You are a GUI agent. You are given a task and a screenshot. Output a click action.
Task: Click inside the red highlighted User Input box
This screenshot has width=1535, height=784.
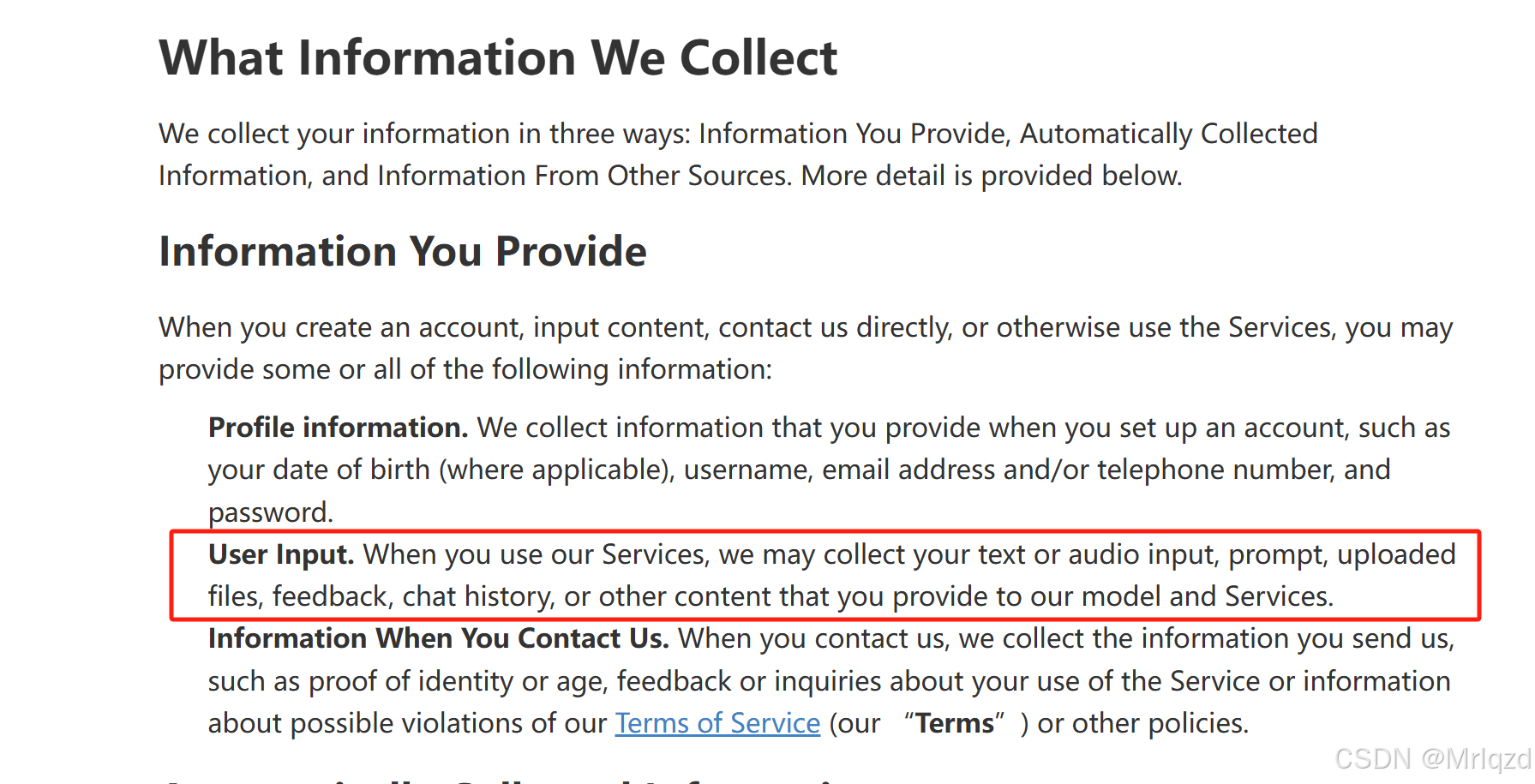[825, 575]
